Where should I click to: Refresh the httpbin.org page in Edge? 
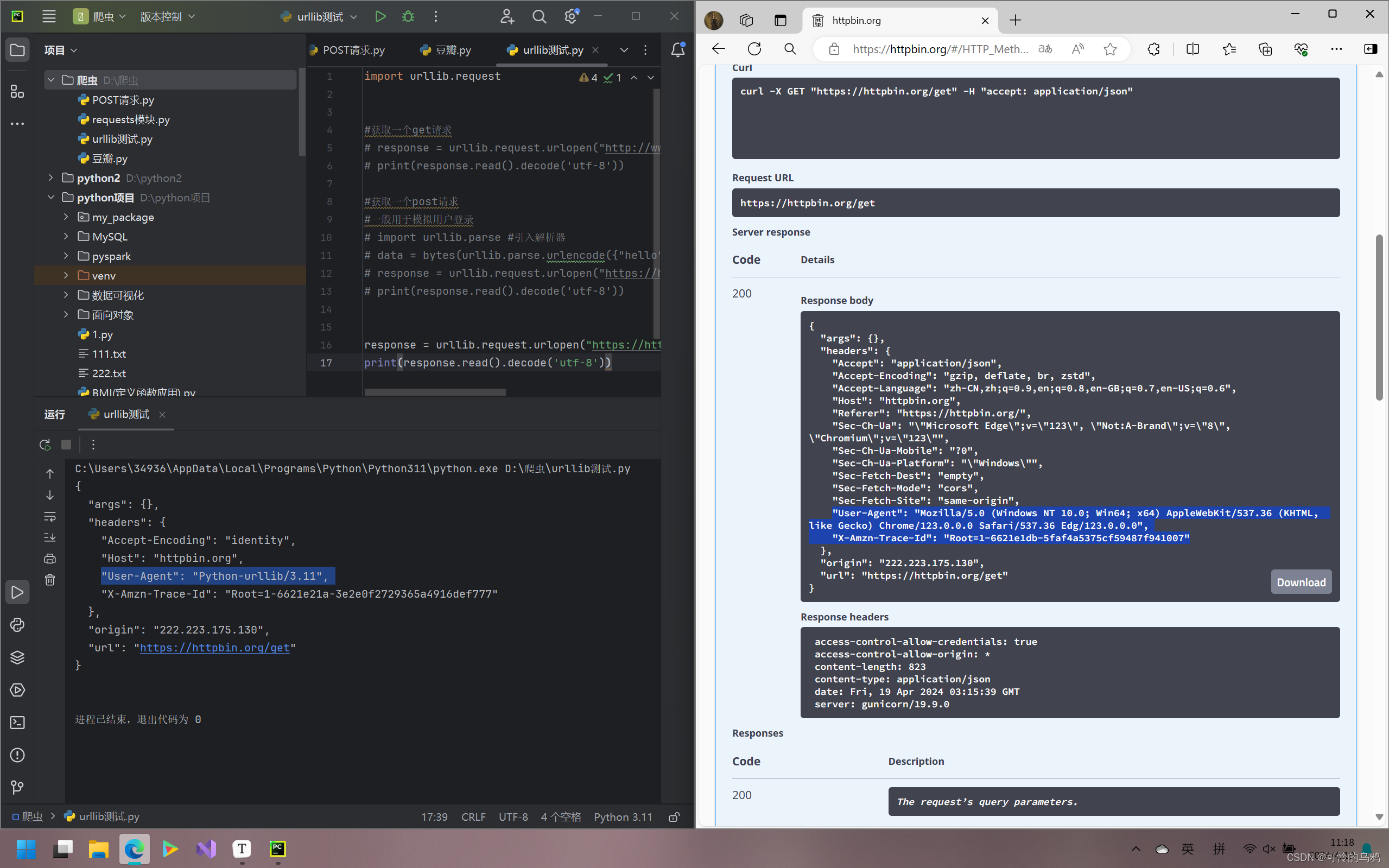click(x=754, y=49)
